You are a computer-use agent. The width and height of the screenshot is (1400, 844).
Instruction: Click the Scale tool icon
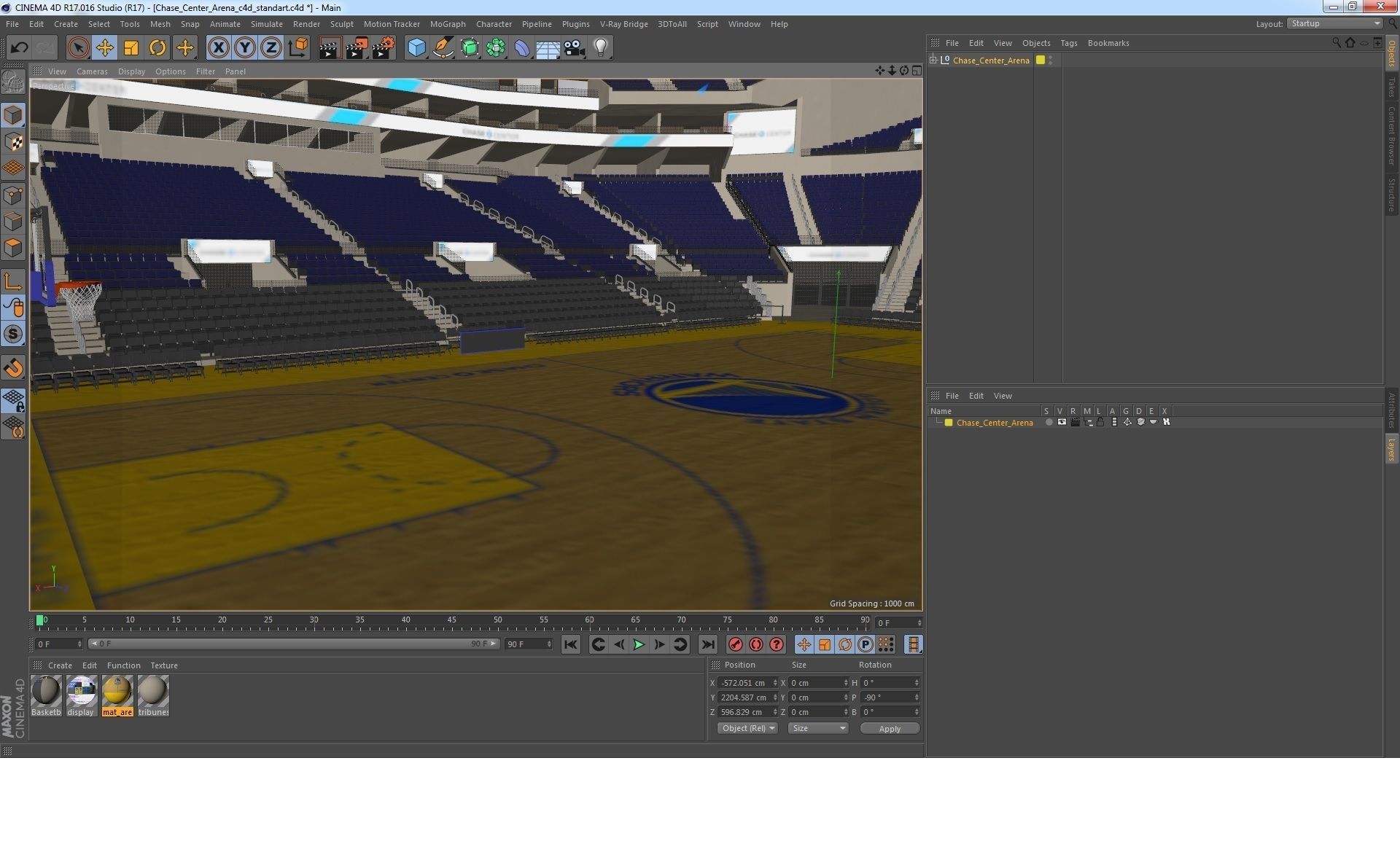(x=131, y=48)
